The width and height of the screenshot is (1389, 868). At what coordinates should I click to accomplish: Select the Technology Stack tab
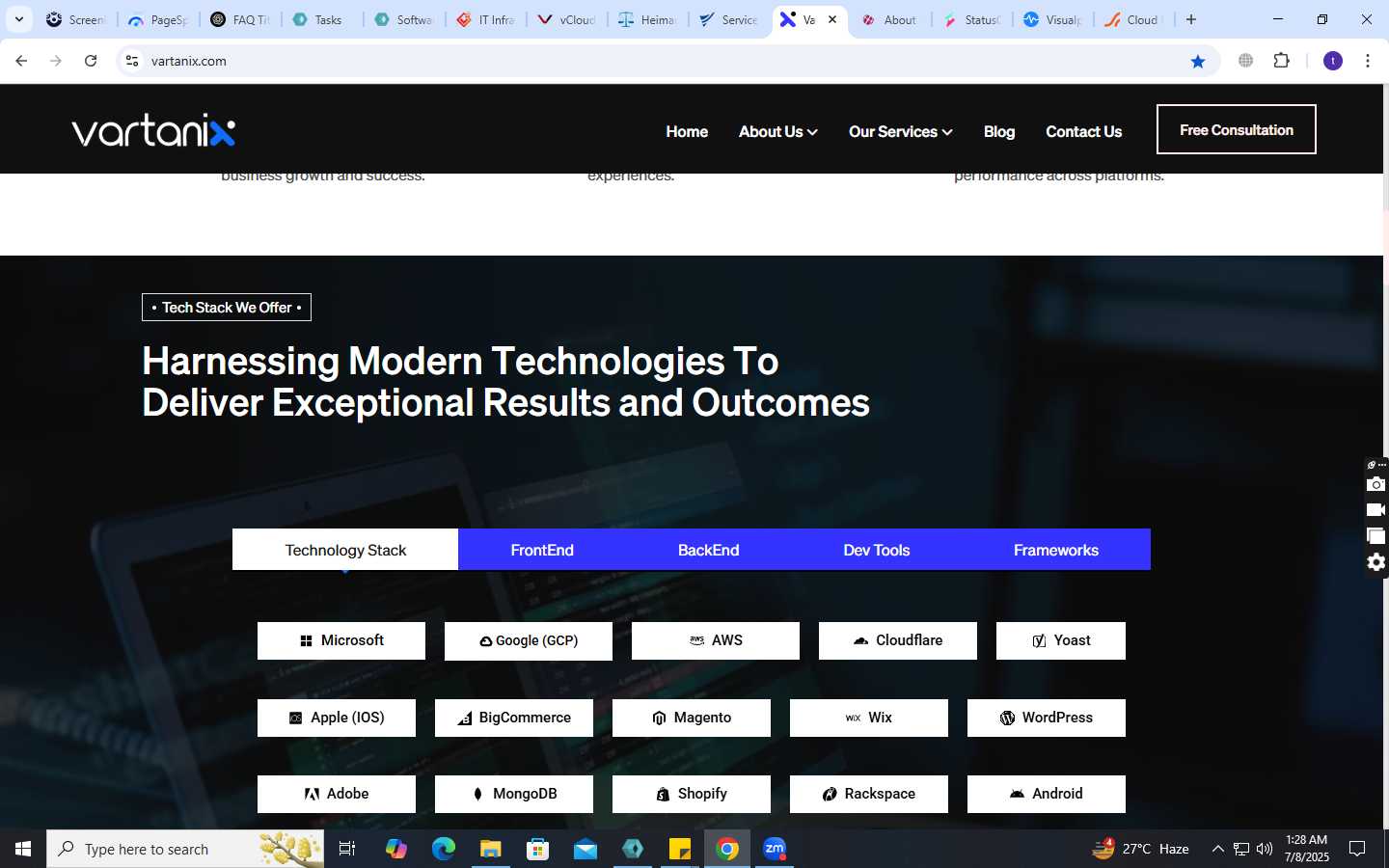click(345, 550)
